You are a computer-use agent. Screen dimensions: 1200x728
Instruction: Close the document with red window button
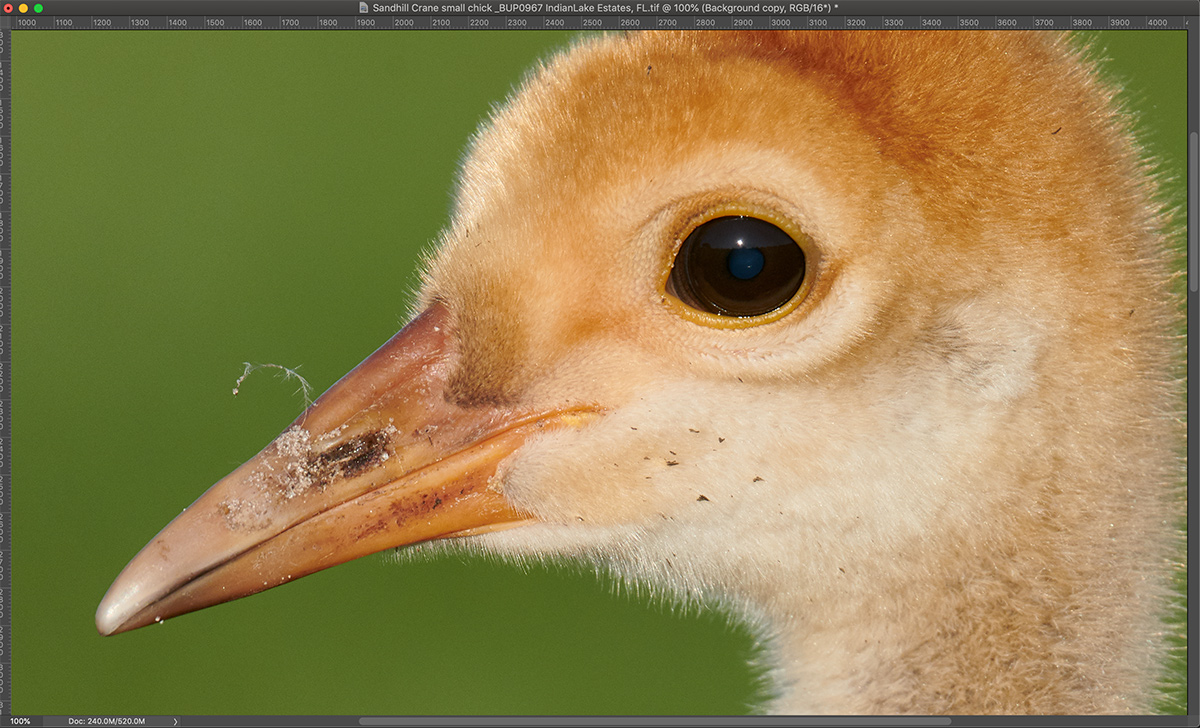(x=9, y=7)
